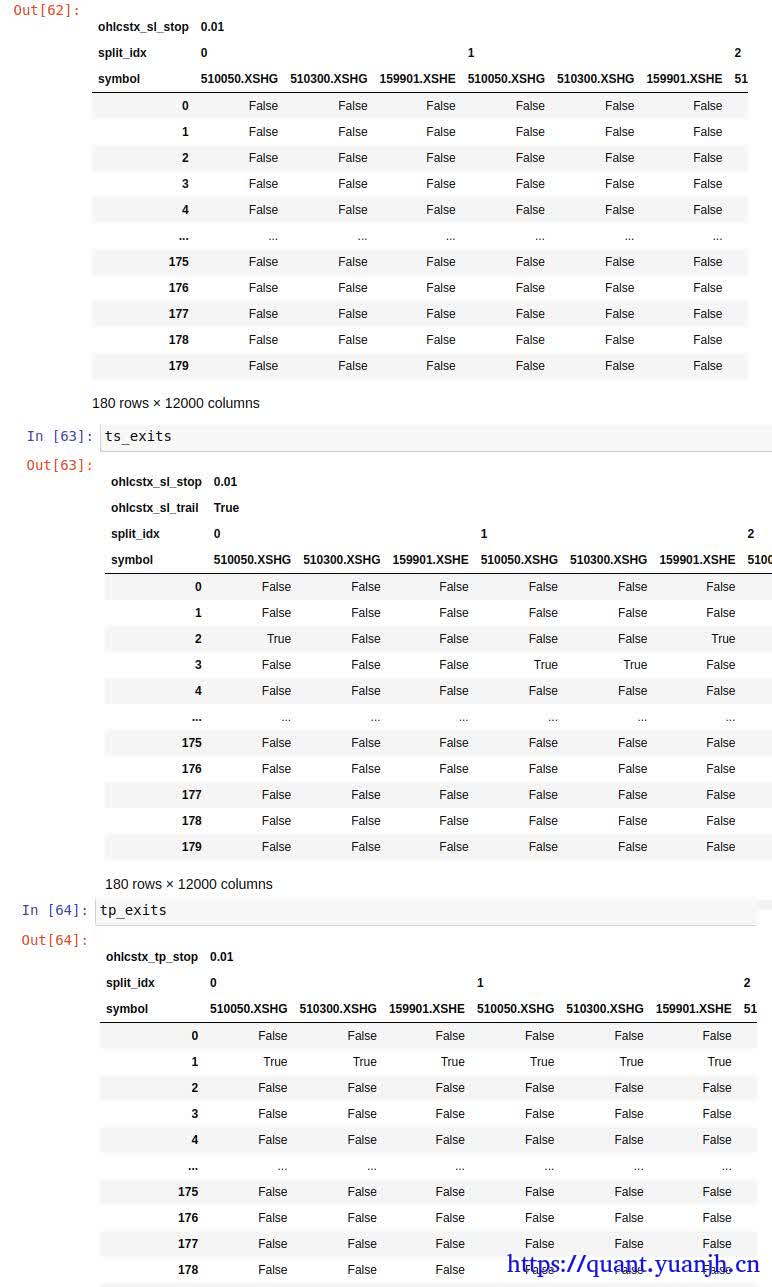The width and height of the screenshot is (772, 1287).
Task: Click row 2's first True in ts_exits table
Action: tap(279, 639)
